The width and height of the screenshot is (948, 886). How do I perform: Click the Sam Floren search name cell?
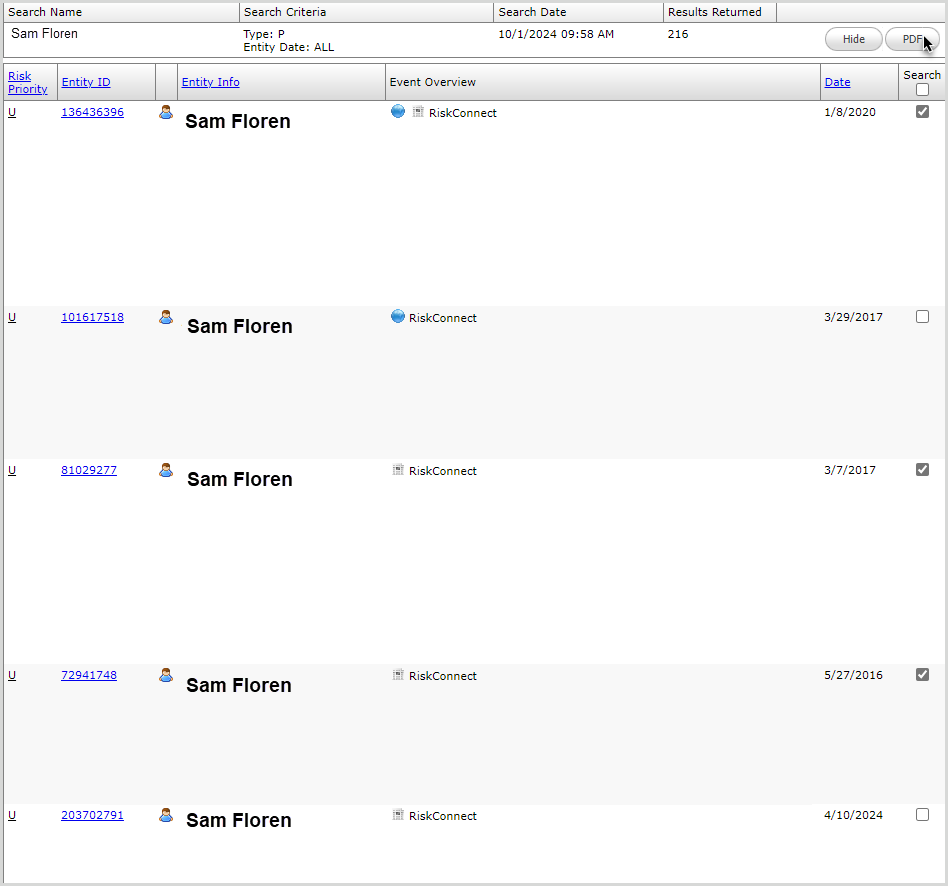tap(44, 33)
